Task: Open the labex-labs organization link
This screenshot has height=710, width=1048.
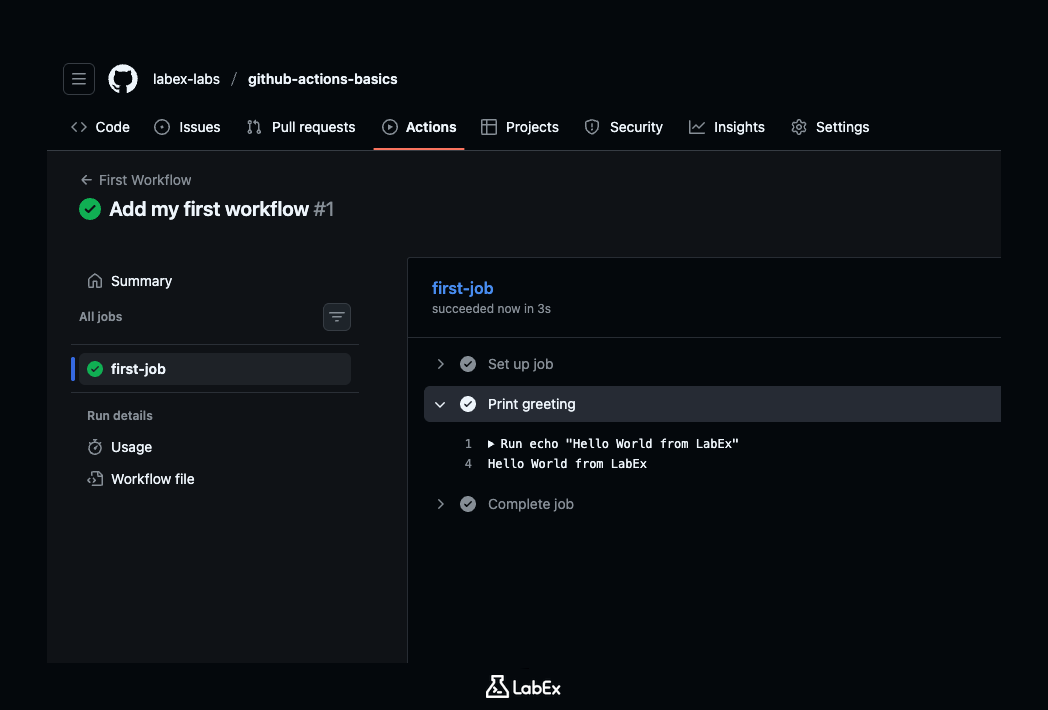Action: [x=186, y=79]
